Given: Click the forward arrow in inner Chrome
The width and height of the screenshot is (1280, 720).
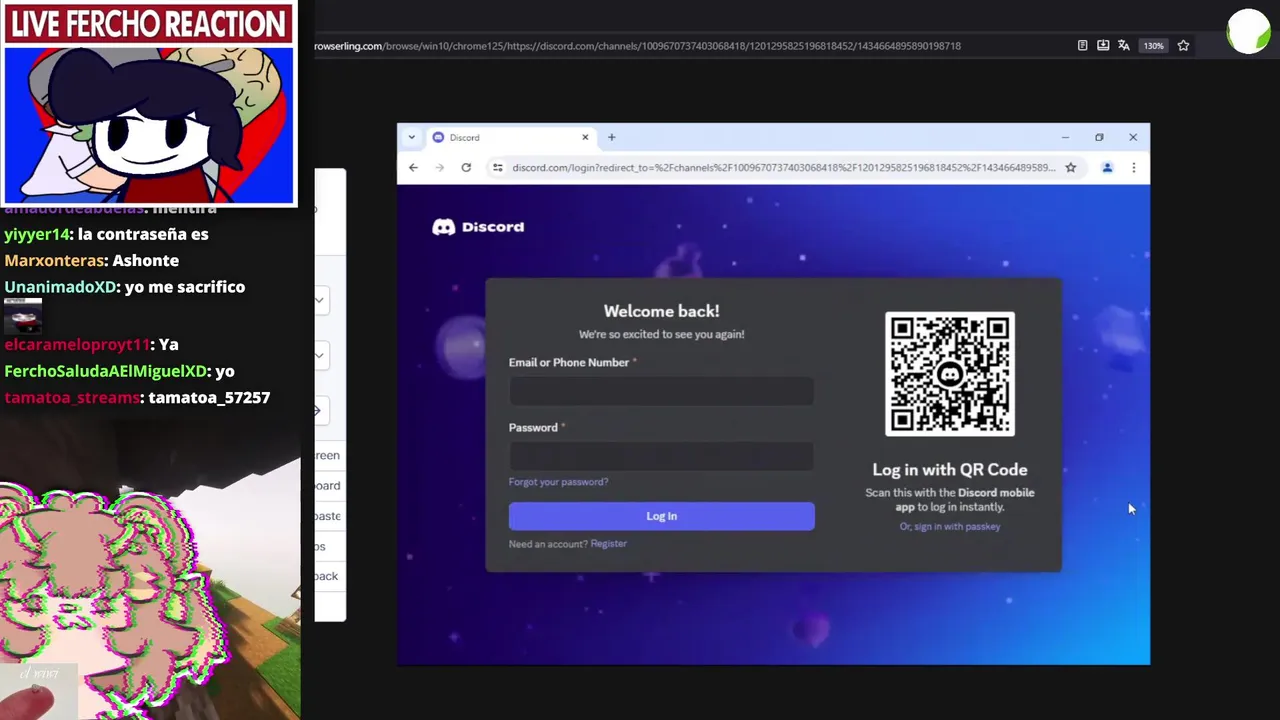Looking at the screenshot, I should click(x=439, y=167).
